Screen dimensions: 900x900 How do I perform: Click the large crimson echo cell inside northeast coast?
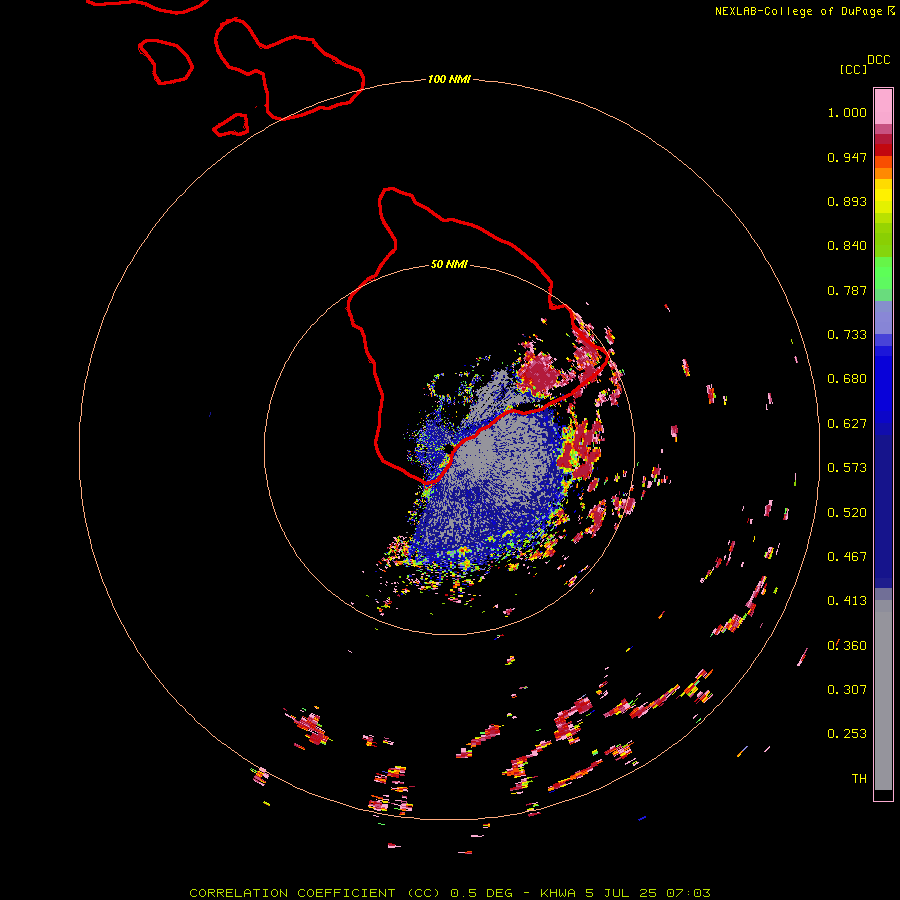(538, 373)
